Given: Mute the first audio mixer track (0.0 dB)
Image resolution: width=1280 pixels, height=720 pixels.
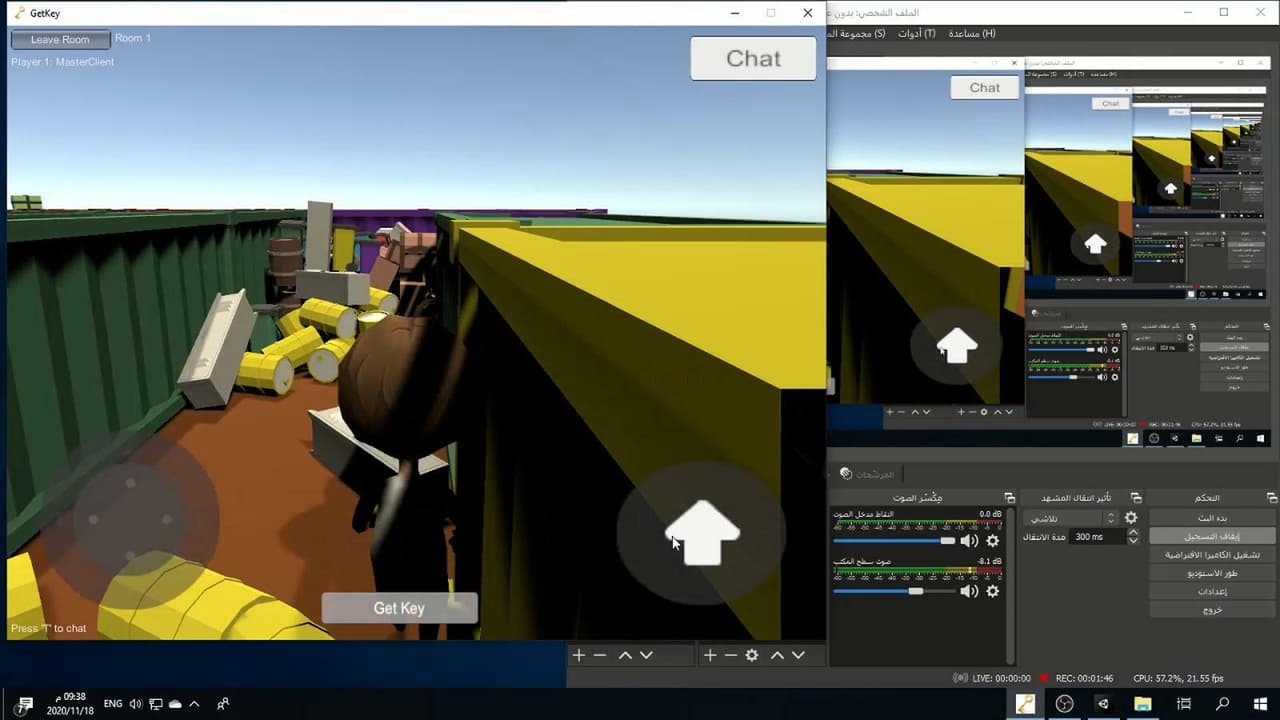Looking at the screenshot, I should (x=969, y=541).
